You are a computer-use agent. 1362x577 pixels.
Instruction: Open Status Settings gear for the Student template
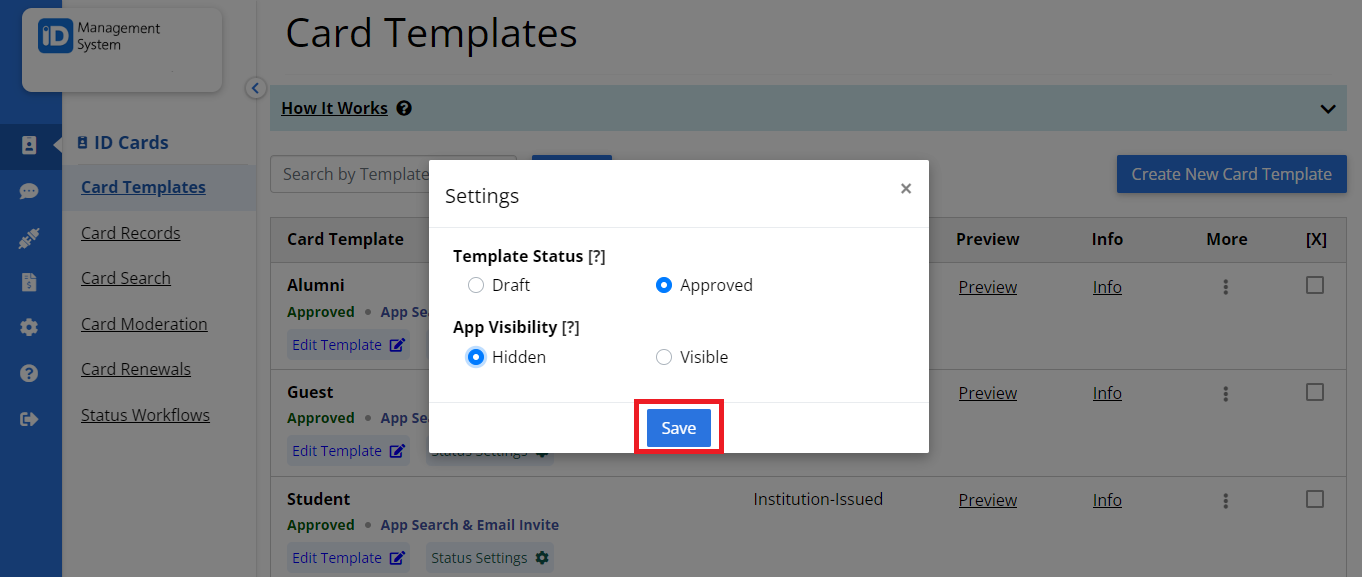(489, 557)
